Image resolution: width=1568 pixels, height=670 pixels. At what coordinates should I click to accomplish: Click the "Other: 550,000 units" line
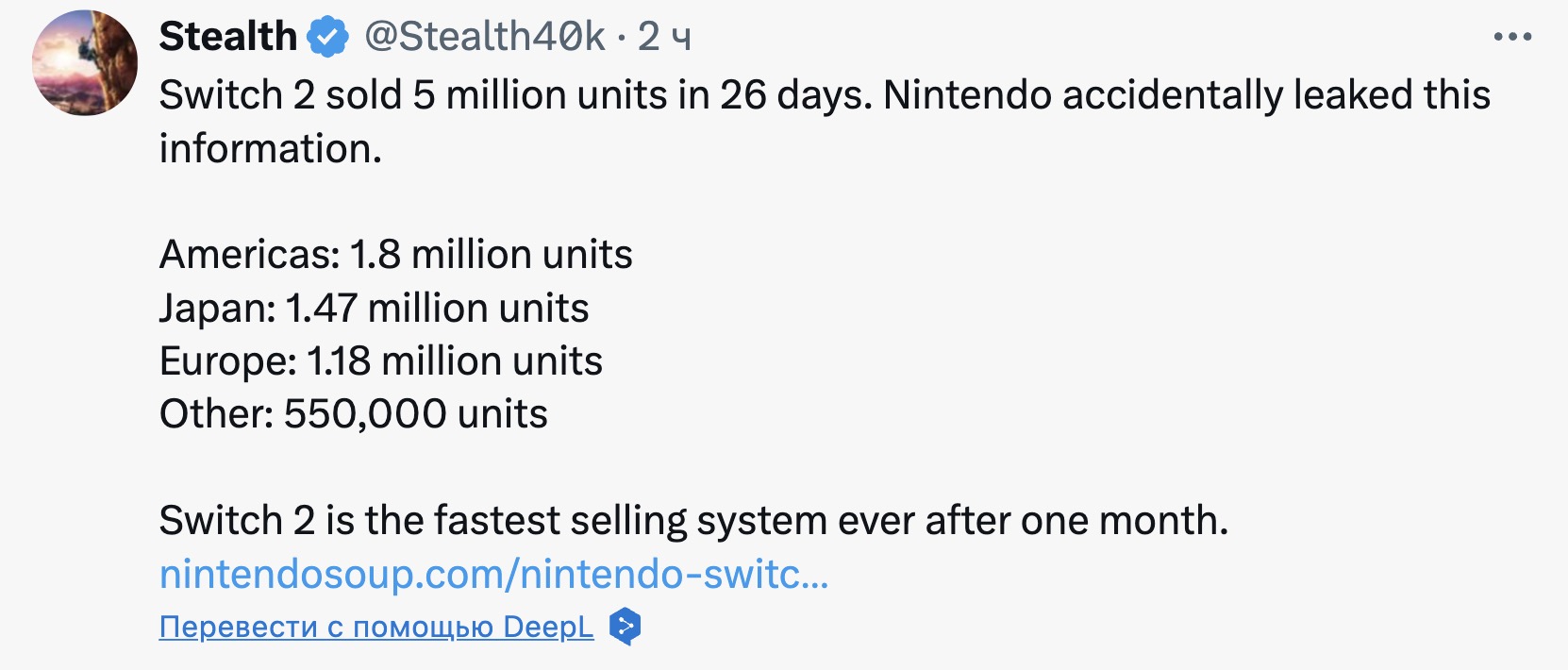pos(353,414)
